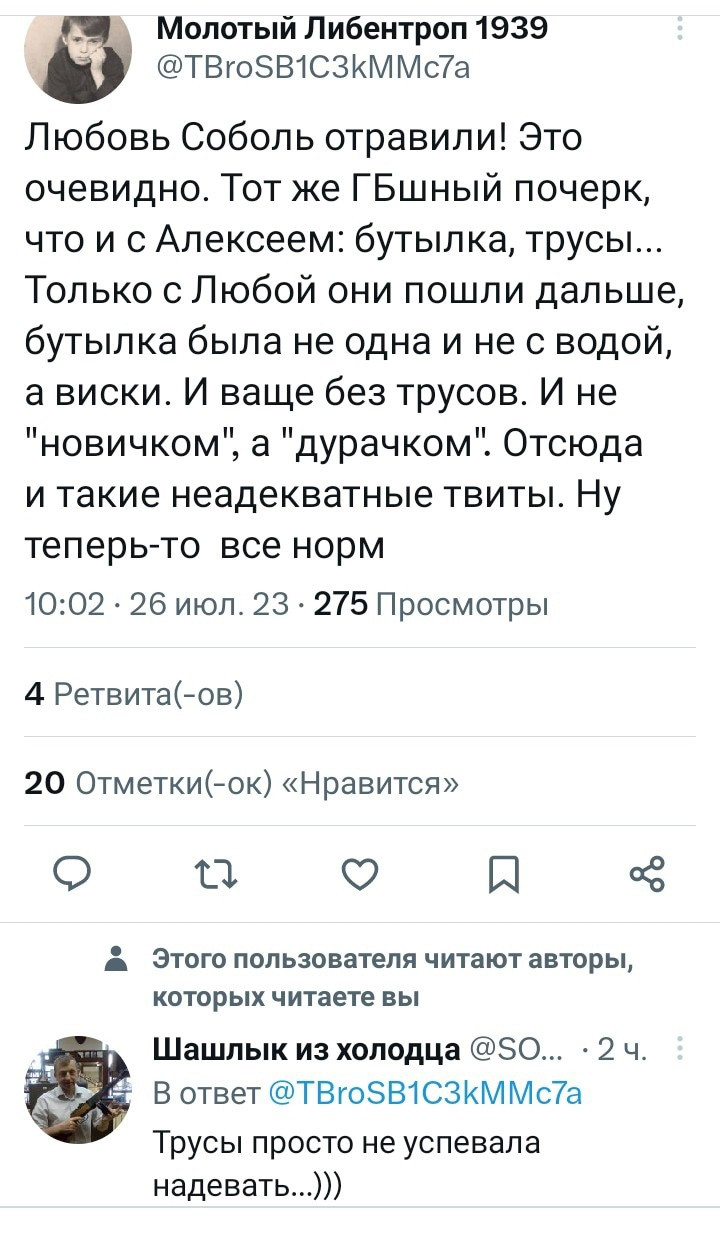720x1235 pixels.
Task: View the list of 4 Ретвита(-ов)
Action: [133, 693]
